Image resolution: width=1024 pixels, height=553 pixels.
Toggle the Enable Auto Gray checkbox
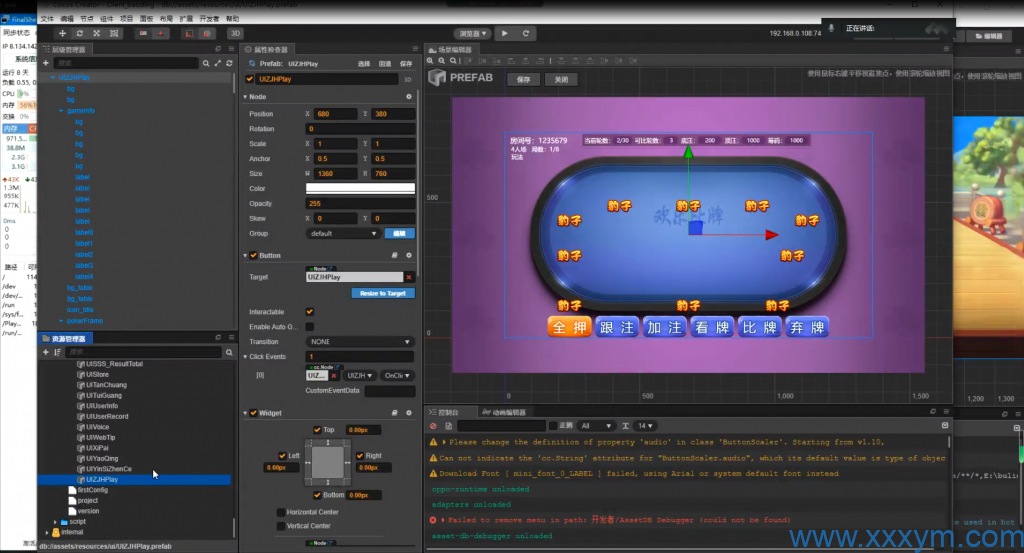click(309, 327)
